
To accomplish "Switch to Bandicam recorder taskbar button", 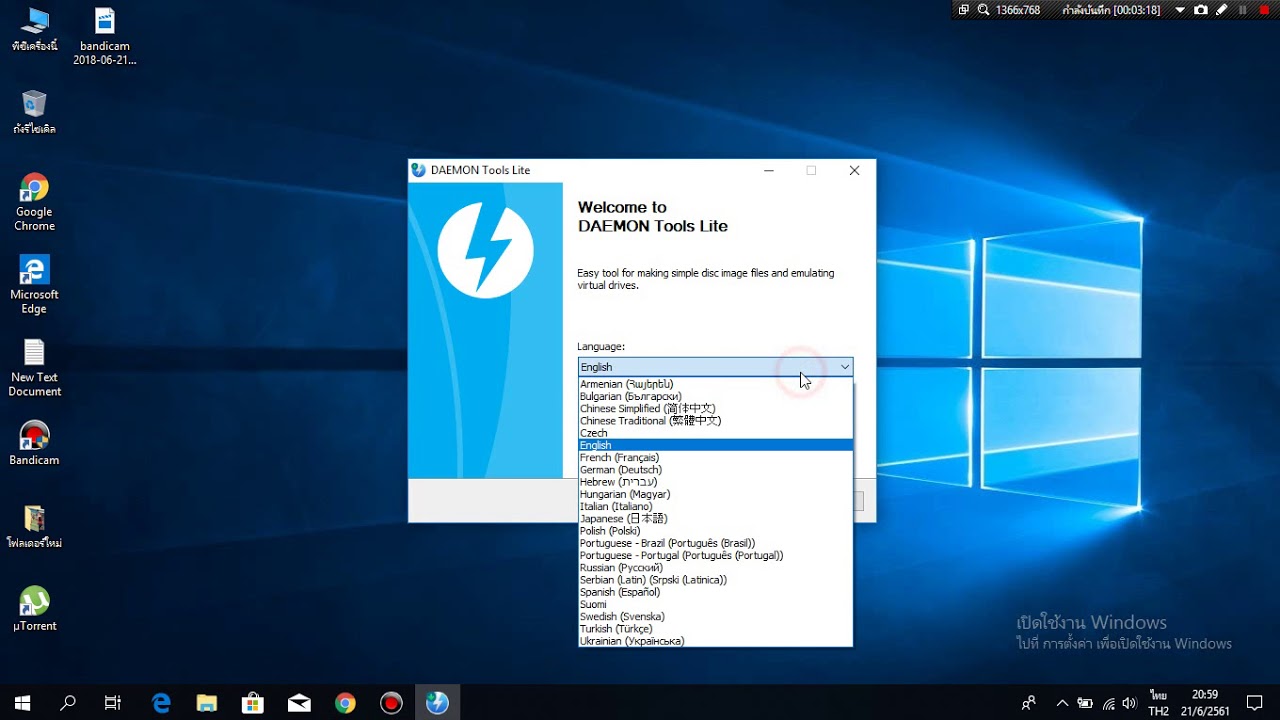I will tap(391, 703).
